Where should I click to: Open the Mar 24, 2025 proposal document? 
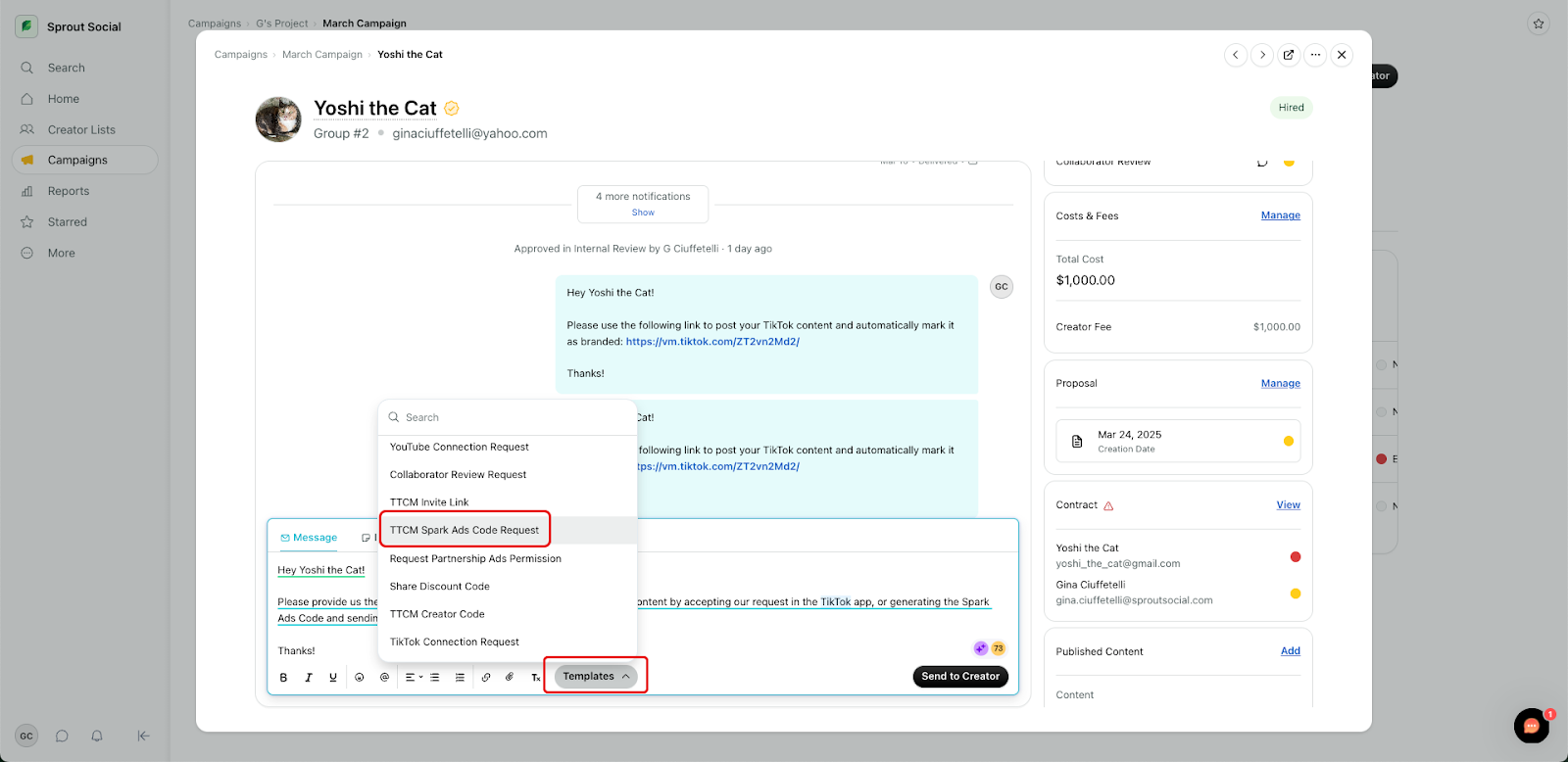coord(1178,441)
